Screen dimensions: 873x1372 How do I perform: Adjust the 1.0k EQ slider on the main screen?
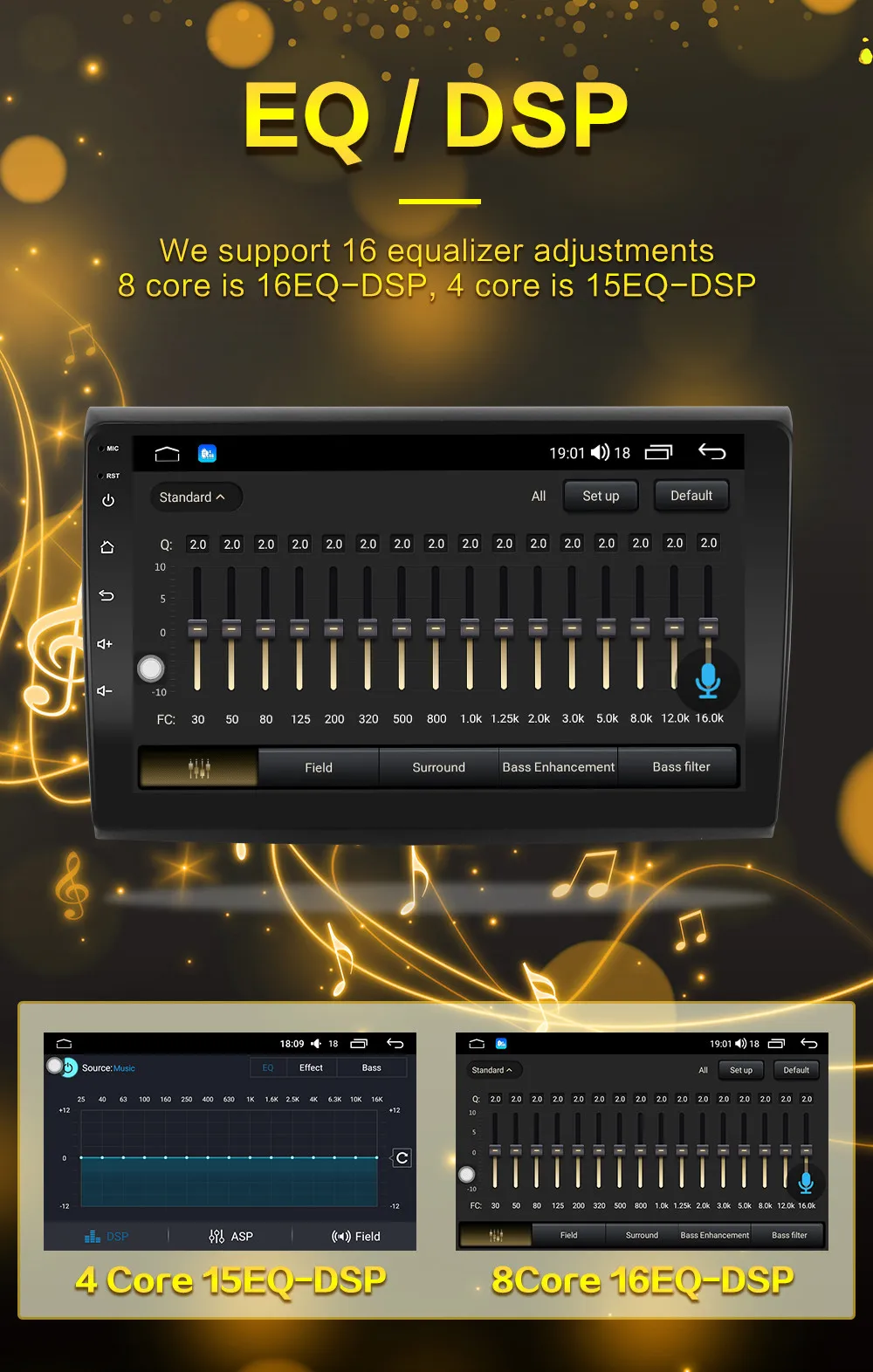[470, 628]
